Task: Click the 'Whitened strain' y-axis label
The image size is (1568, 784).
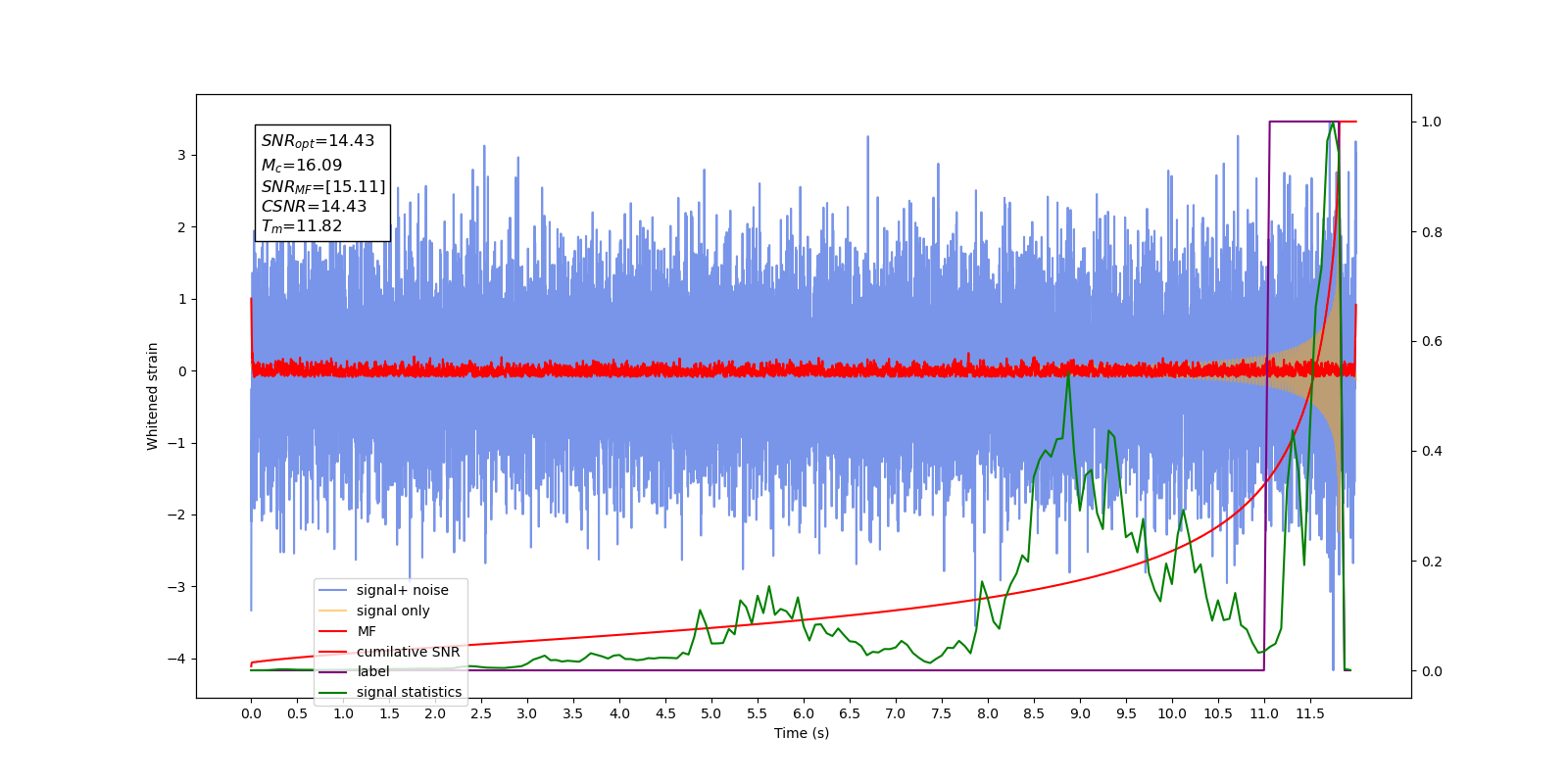Action: point(153,396)
